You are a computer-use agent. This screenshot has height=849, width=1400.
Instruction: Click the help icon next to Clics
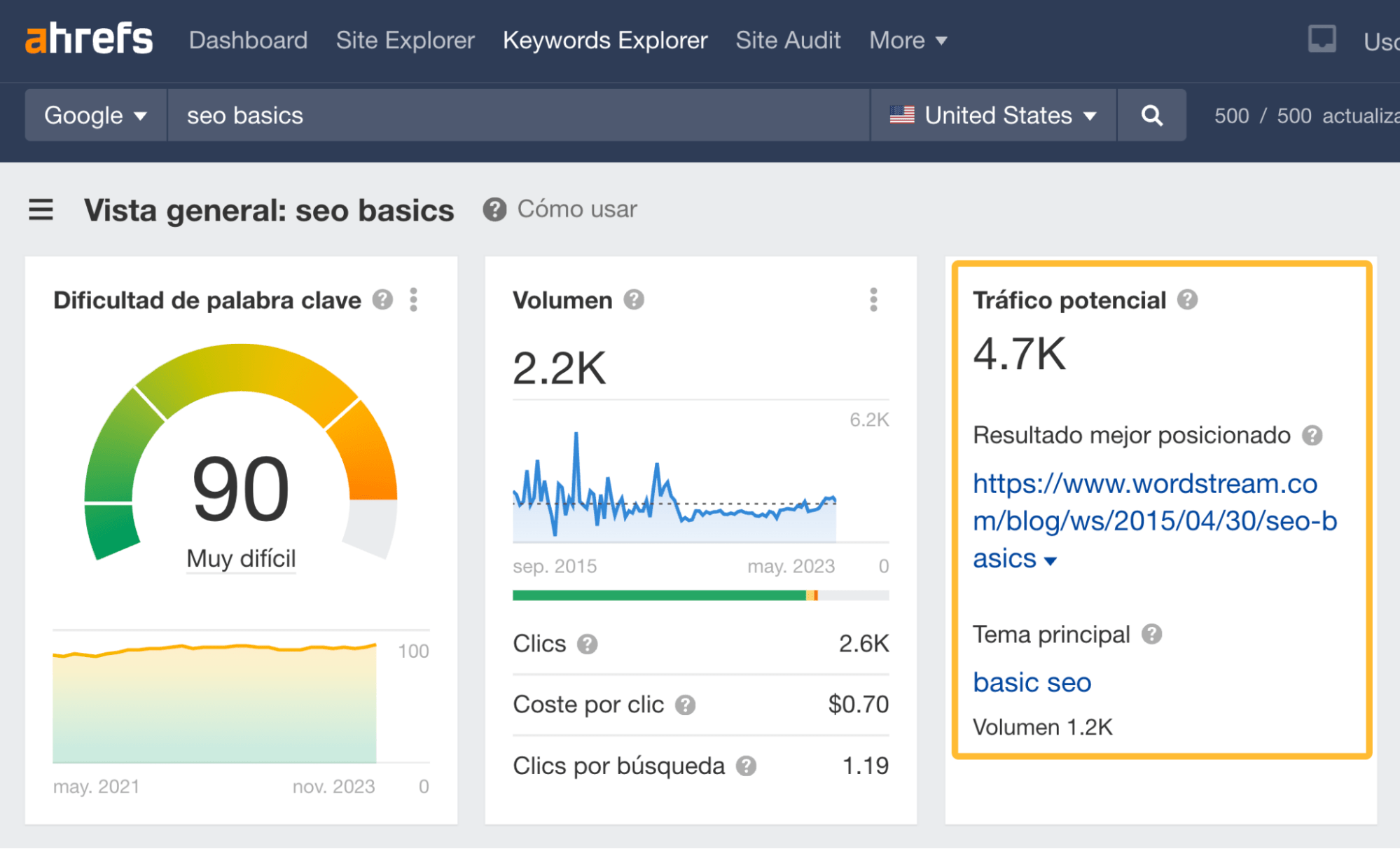tap(588, 643)
